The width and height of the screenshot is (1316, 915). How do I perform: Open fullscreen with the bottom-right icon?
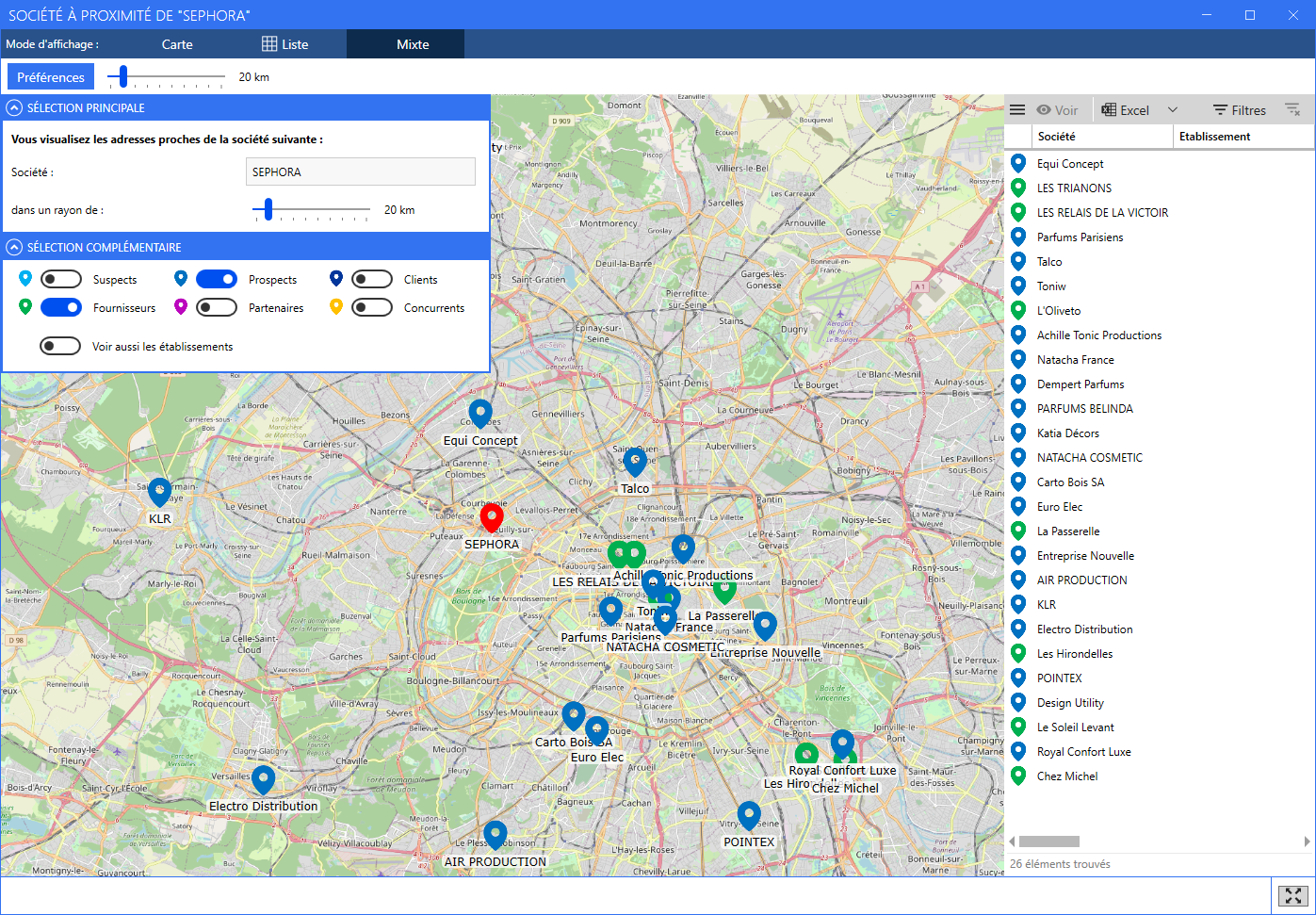point(1292,895)
